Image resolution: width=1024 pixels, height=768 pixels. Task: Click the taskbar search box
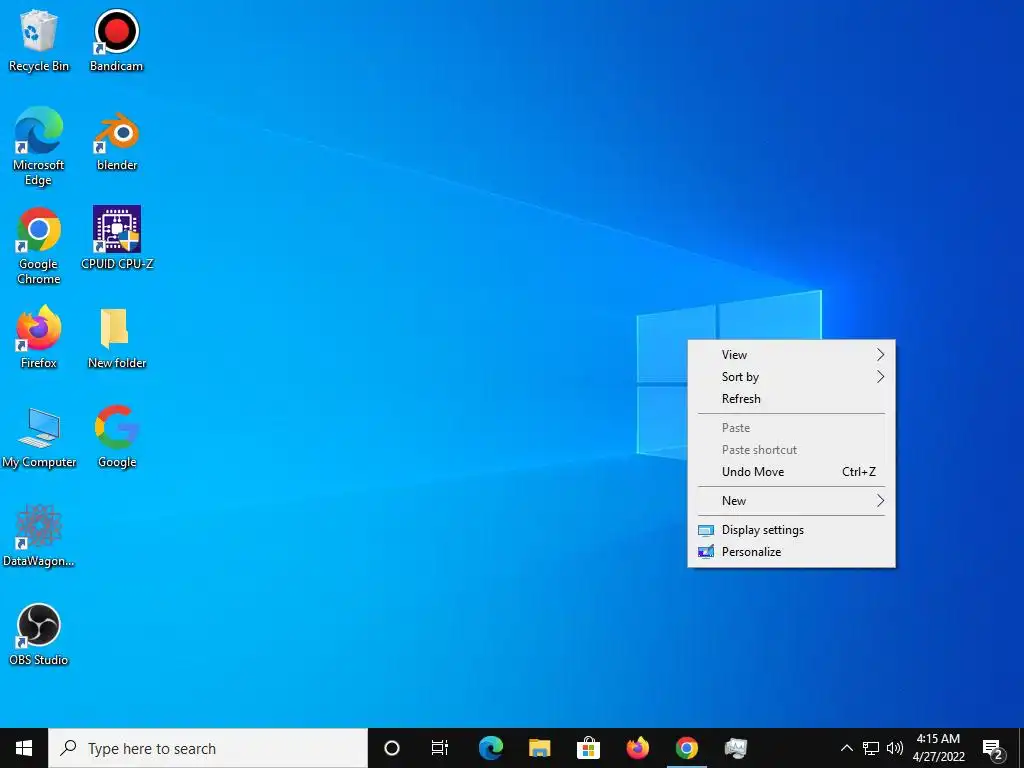pos(208,748)
